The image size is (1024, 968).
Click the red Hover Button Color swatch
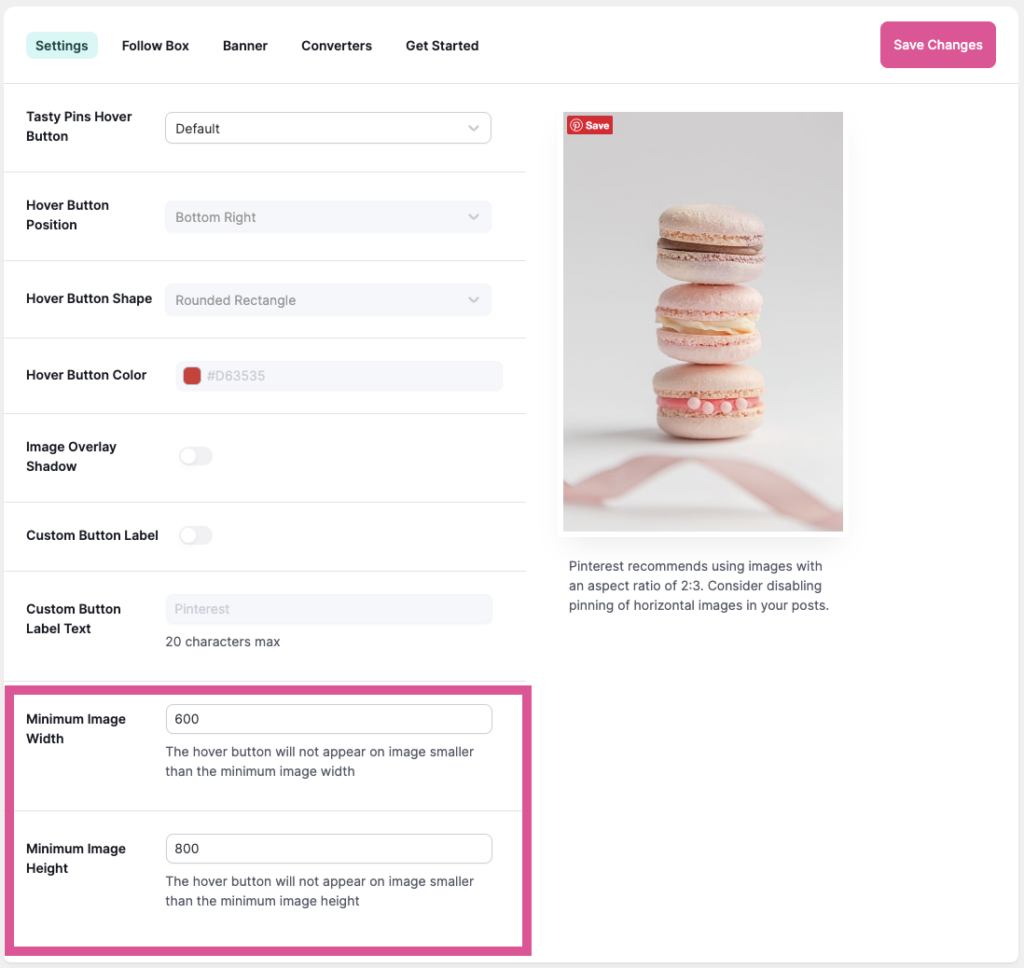point(192,376)
